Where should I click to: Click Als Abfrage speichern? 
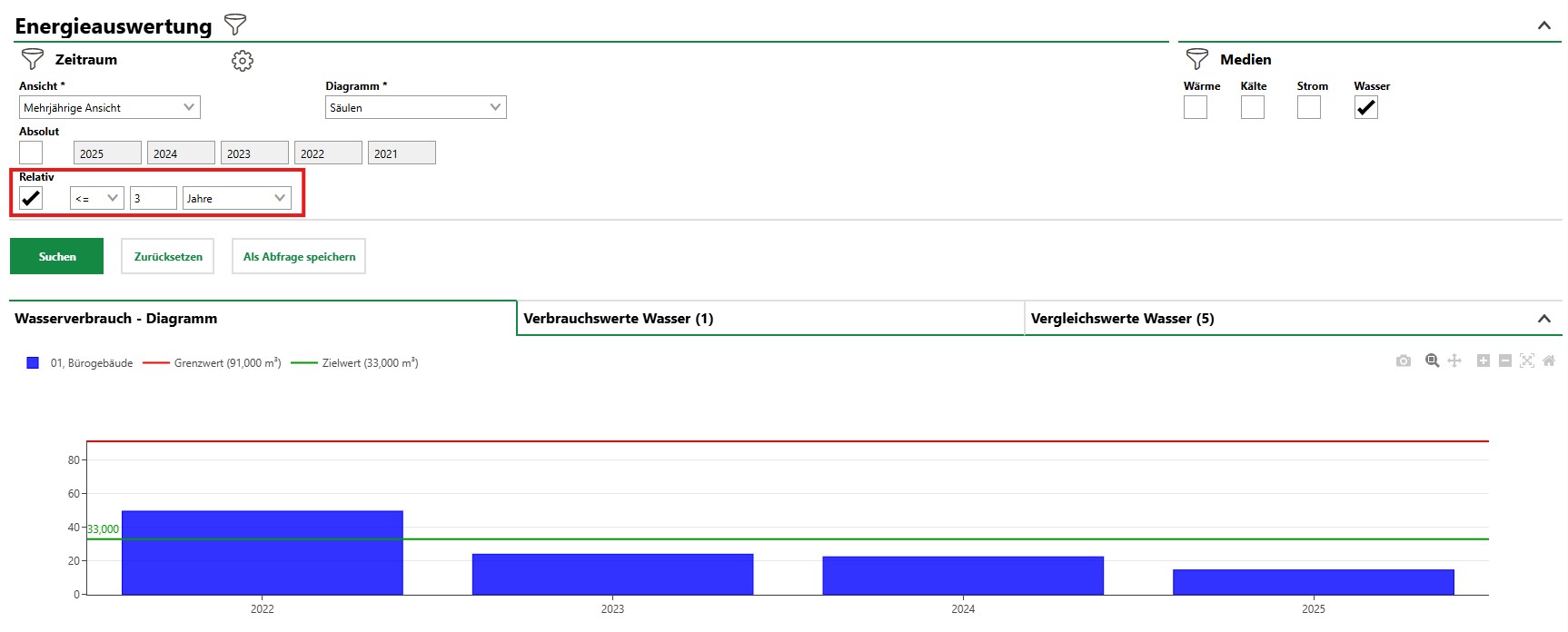[x=299, y=256]
